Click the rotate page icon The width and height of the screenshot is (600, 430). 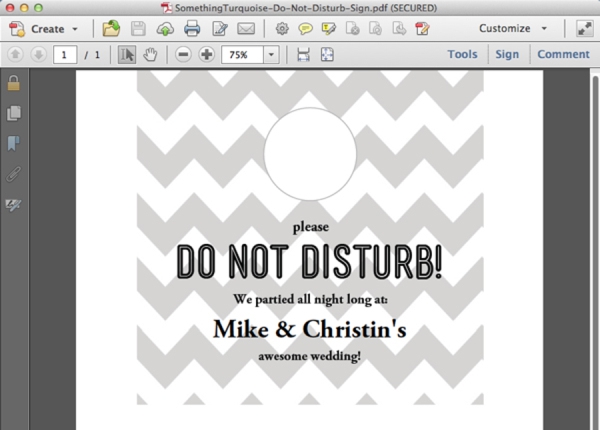coord(375,29)
